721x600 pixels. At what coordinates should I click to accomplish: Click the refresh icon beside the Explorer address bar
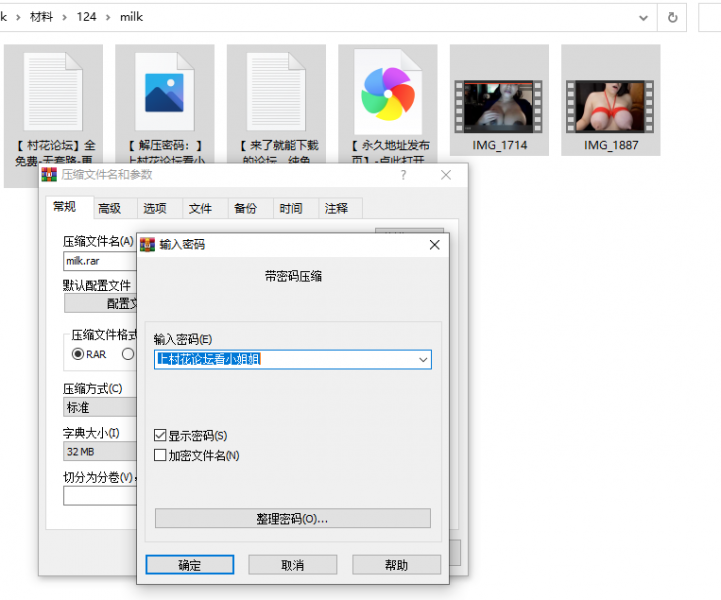[x=672, y=17]
